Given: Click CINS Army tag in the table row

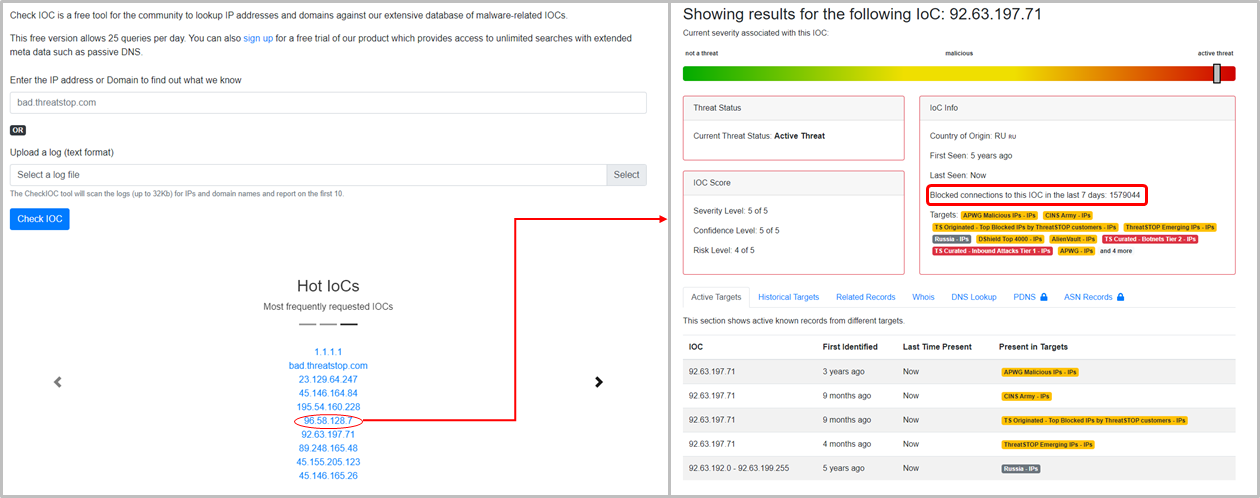Looking at the screenshot, I should click(1026, 396).
